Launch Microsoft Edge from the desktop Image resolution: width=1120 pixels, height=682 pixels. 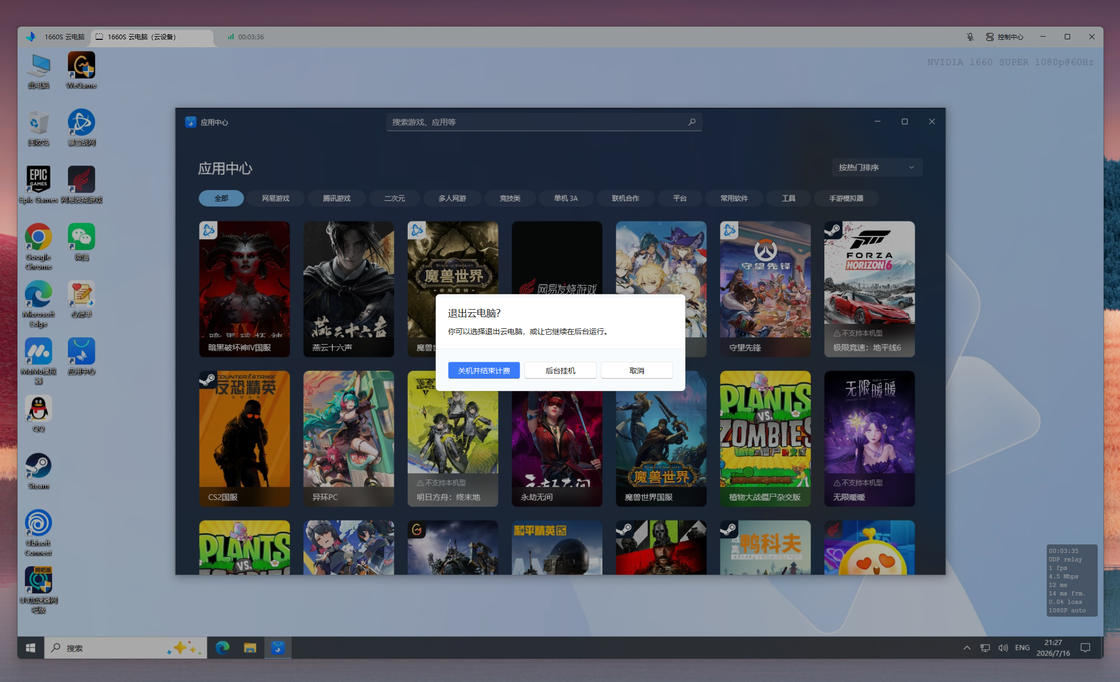[39, 304]
